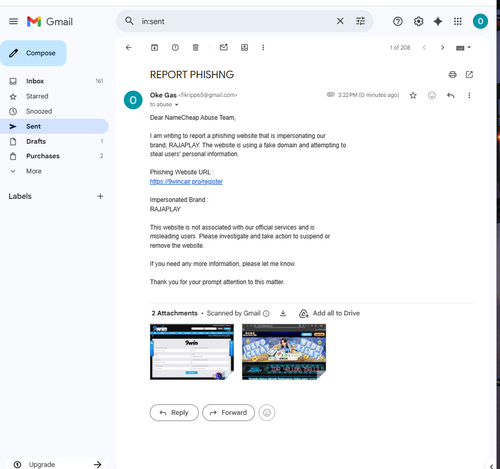Image resolution: width=500 pixels, height=469 pixels.
Task: Click the search magnifier icon
Action: (x=129, y=21)
